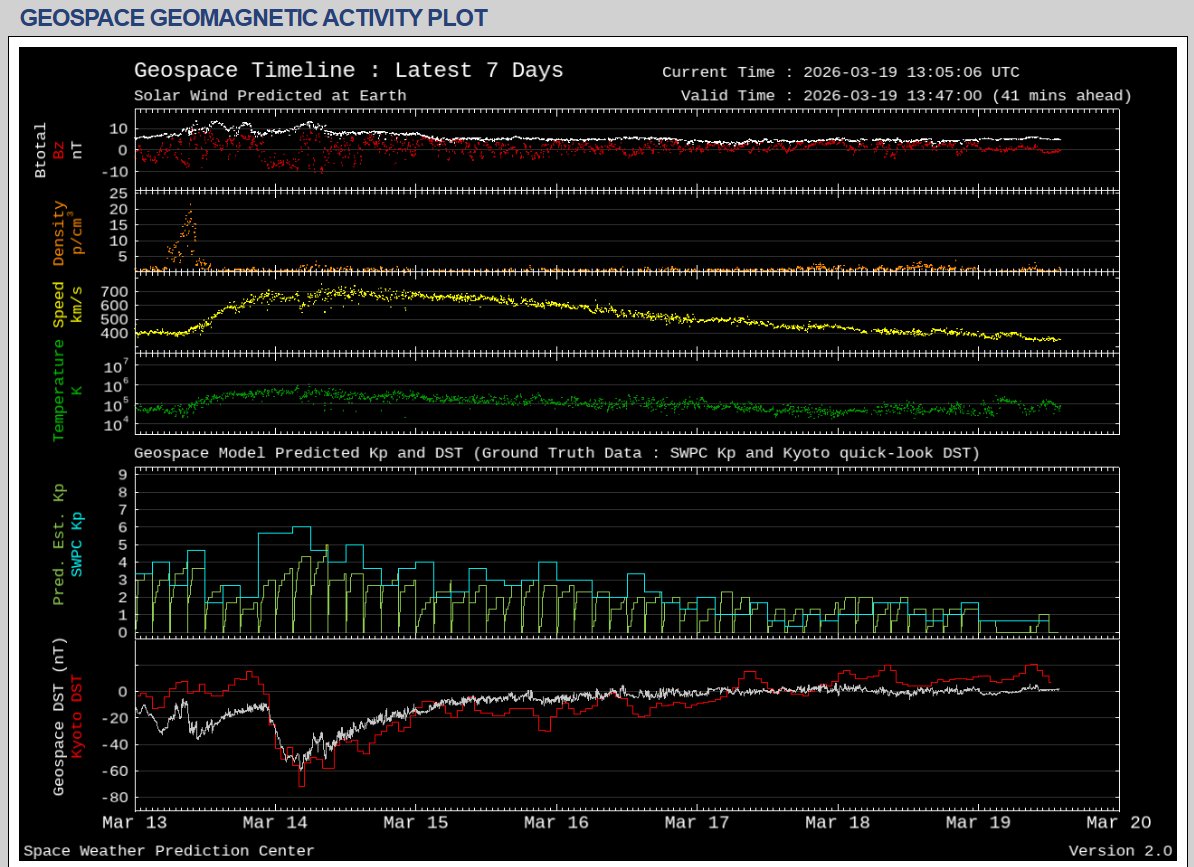Select the Geospace DST (nT) axis label

(x=59, y=717)
